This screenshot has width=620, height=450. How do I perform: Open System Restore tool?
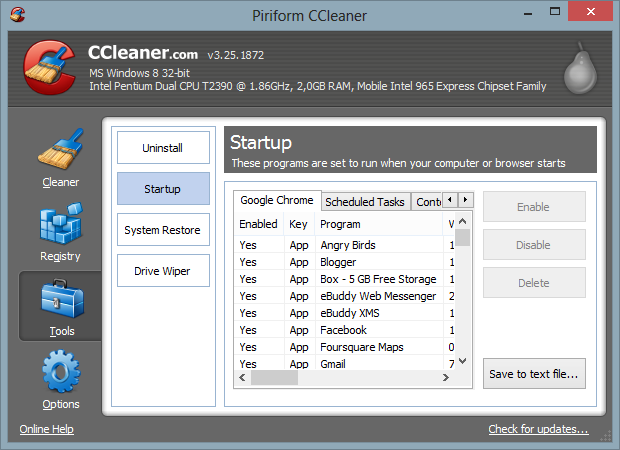[163, 230]
